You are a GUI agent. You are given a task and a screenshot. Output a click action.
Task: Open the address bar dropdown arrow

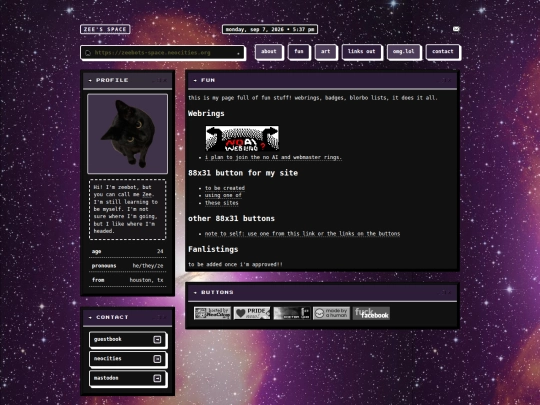click(x=238, y=53)
